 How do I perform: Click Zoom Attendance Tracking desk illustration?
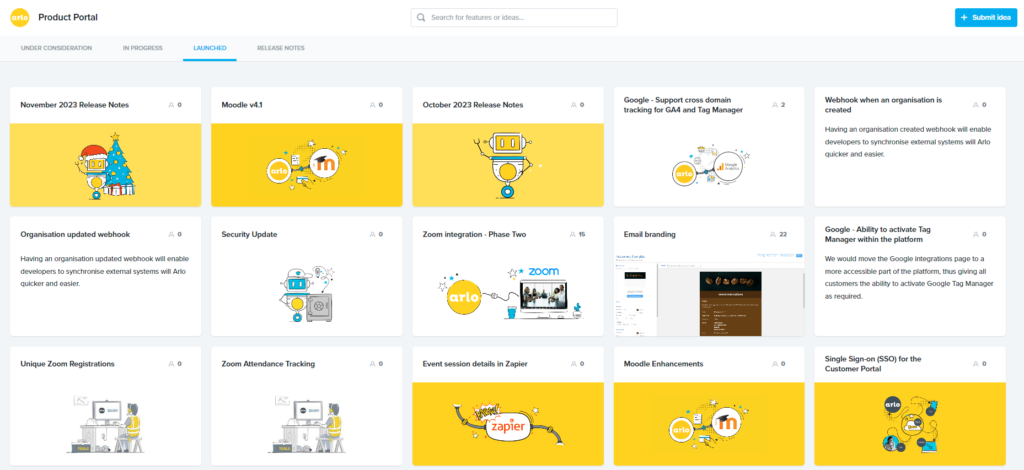(x=307, y=424)
